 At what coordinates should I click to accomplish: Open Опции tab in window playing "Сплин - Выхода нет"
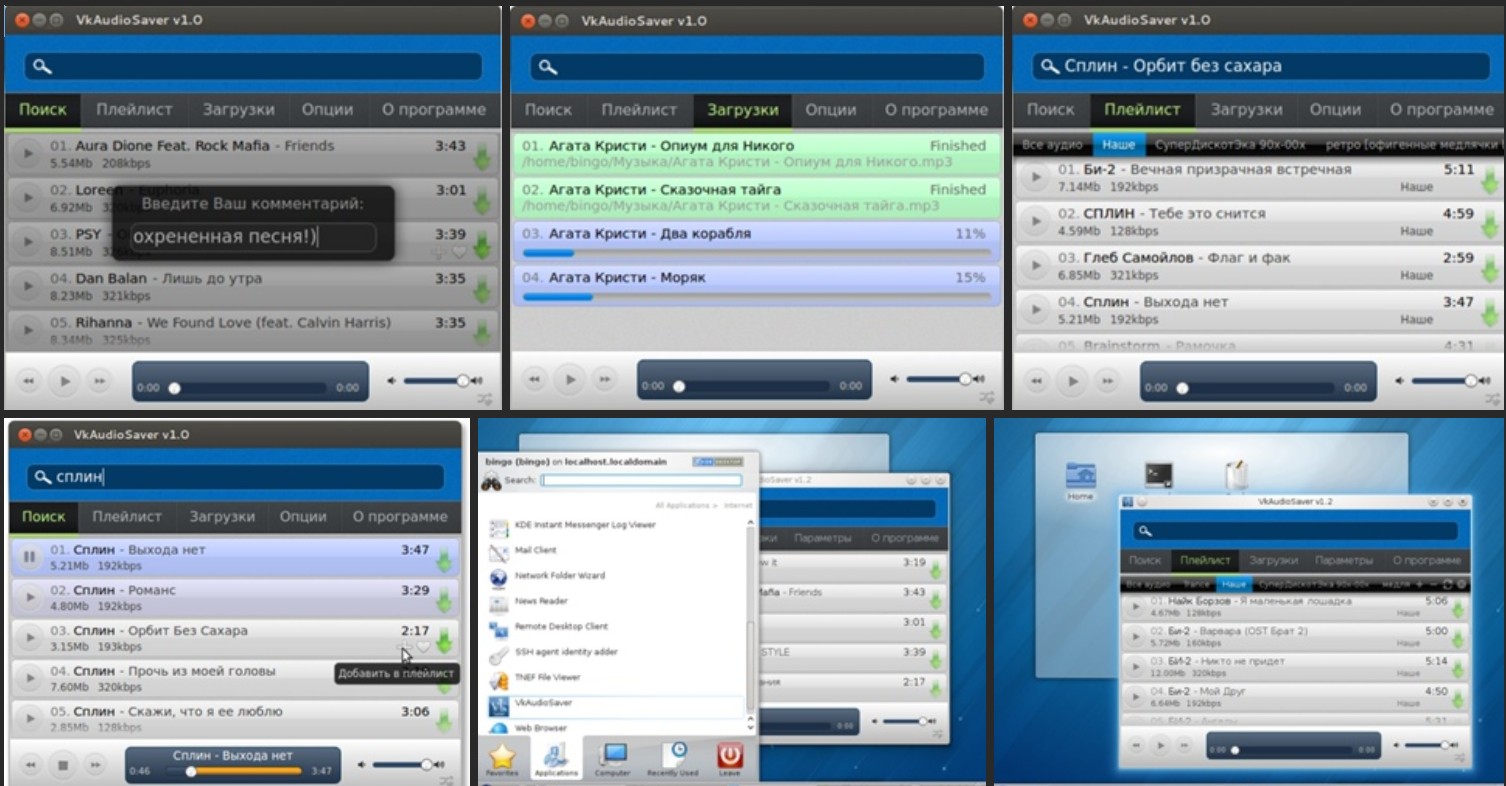[x=303, y=517]
